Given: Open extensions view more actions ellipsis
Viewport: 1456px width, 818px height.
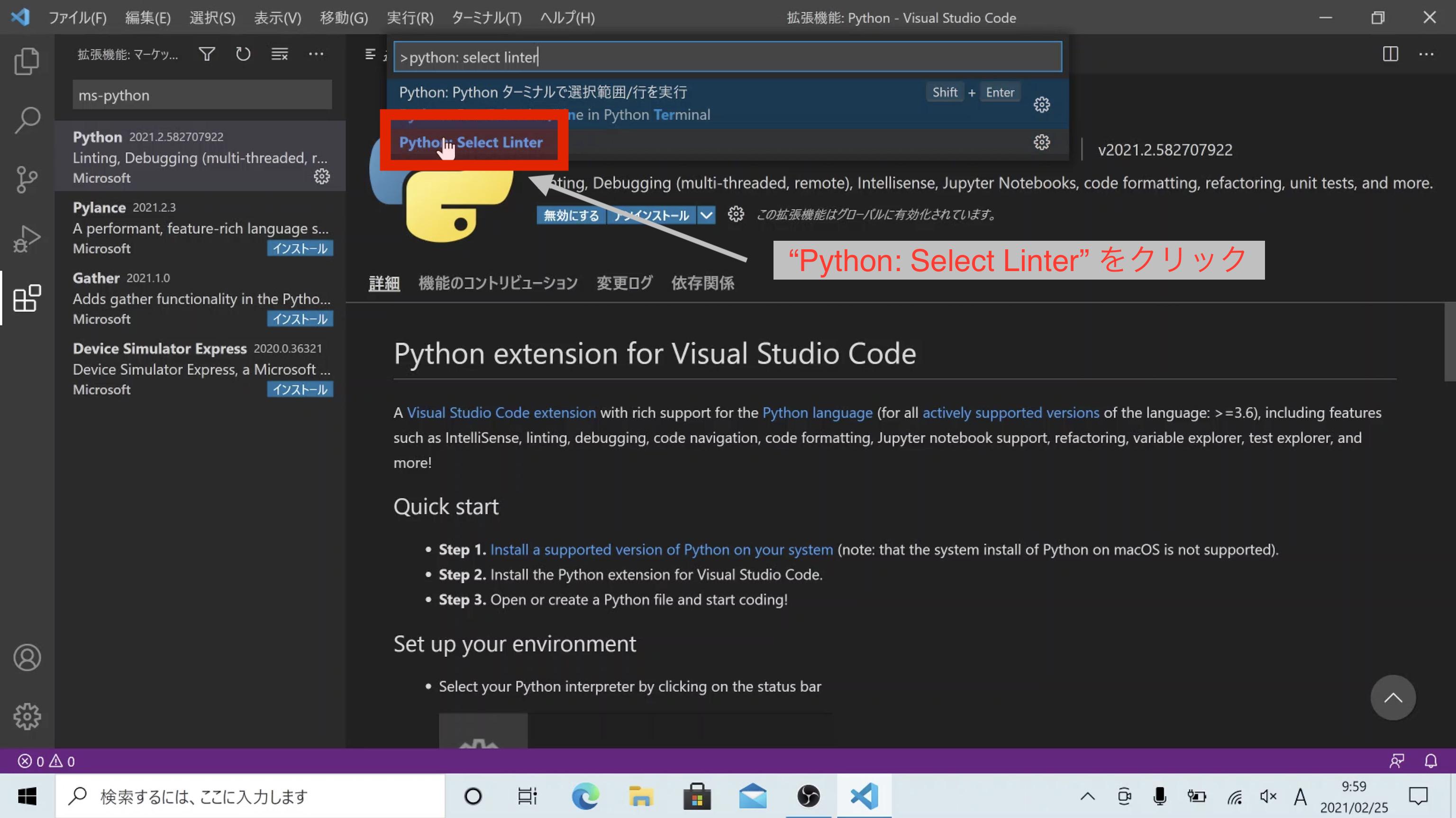Looking at the screenshot, I should tap(316, 55).
